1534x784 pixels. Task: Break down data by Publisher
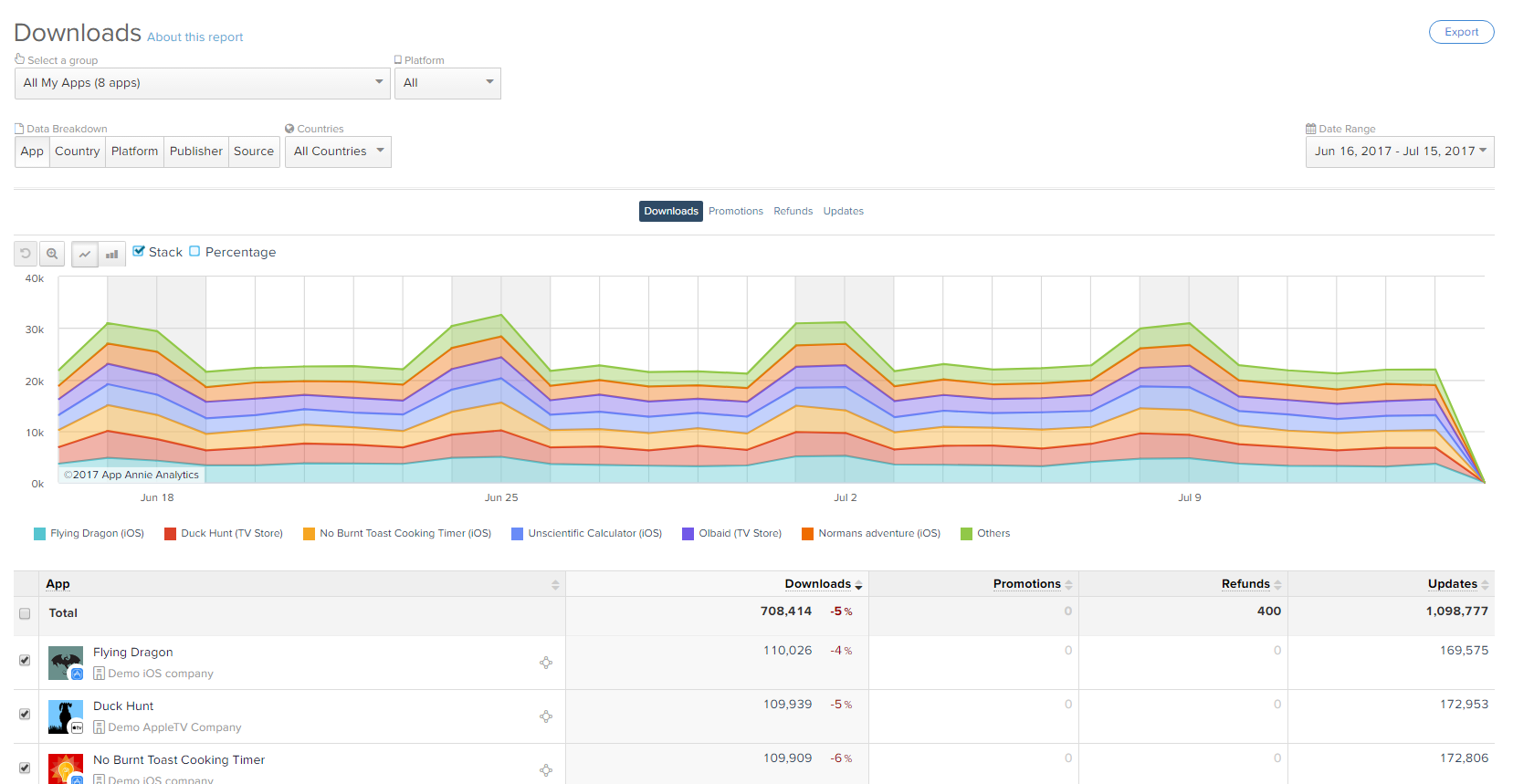coord(196,152)
